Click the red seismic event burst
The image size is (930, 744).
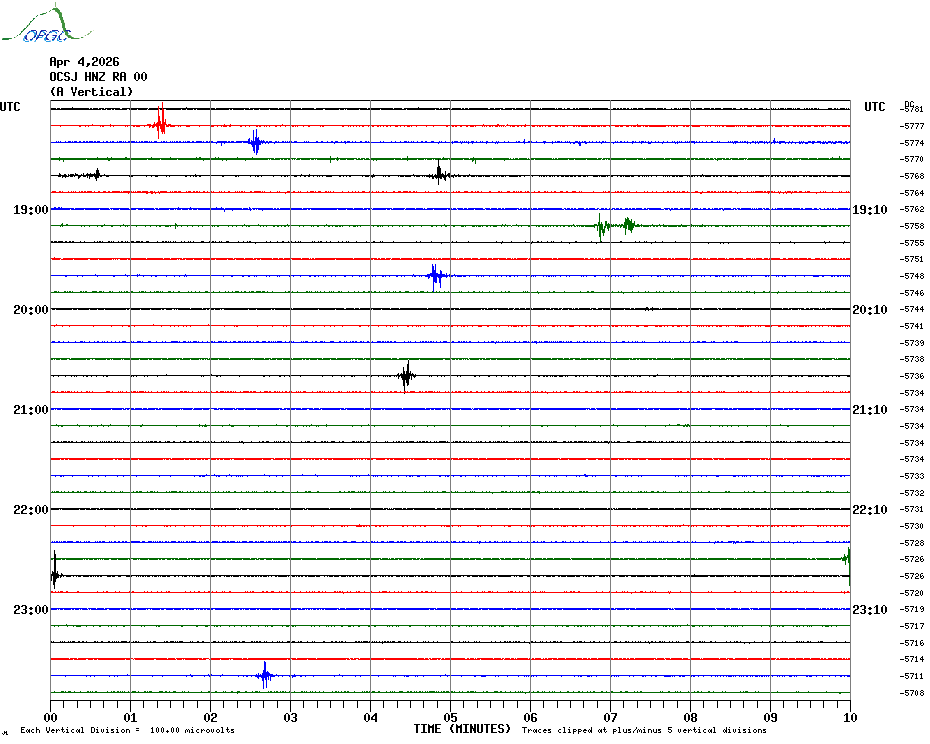pos(159,124)
